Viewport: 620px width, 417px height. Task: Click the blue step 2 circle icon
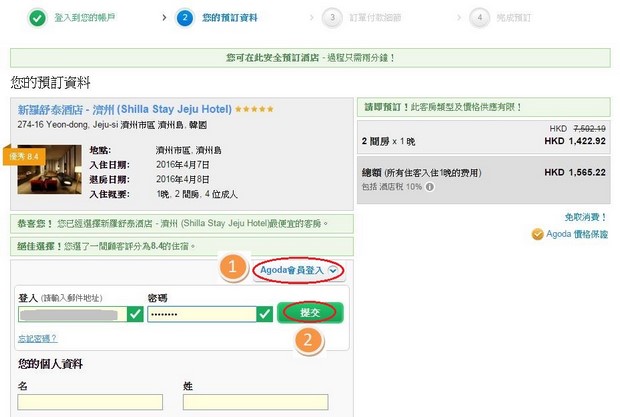click(185, 18)
